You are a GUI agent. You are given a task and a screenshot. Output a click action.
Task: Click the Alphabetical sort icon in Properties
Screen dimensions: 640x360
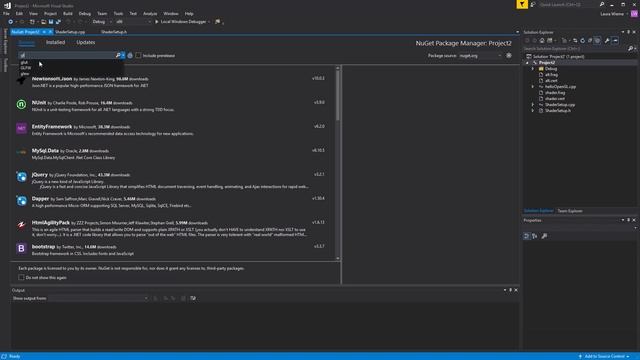(x=535, y=236)
